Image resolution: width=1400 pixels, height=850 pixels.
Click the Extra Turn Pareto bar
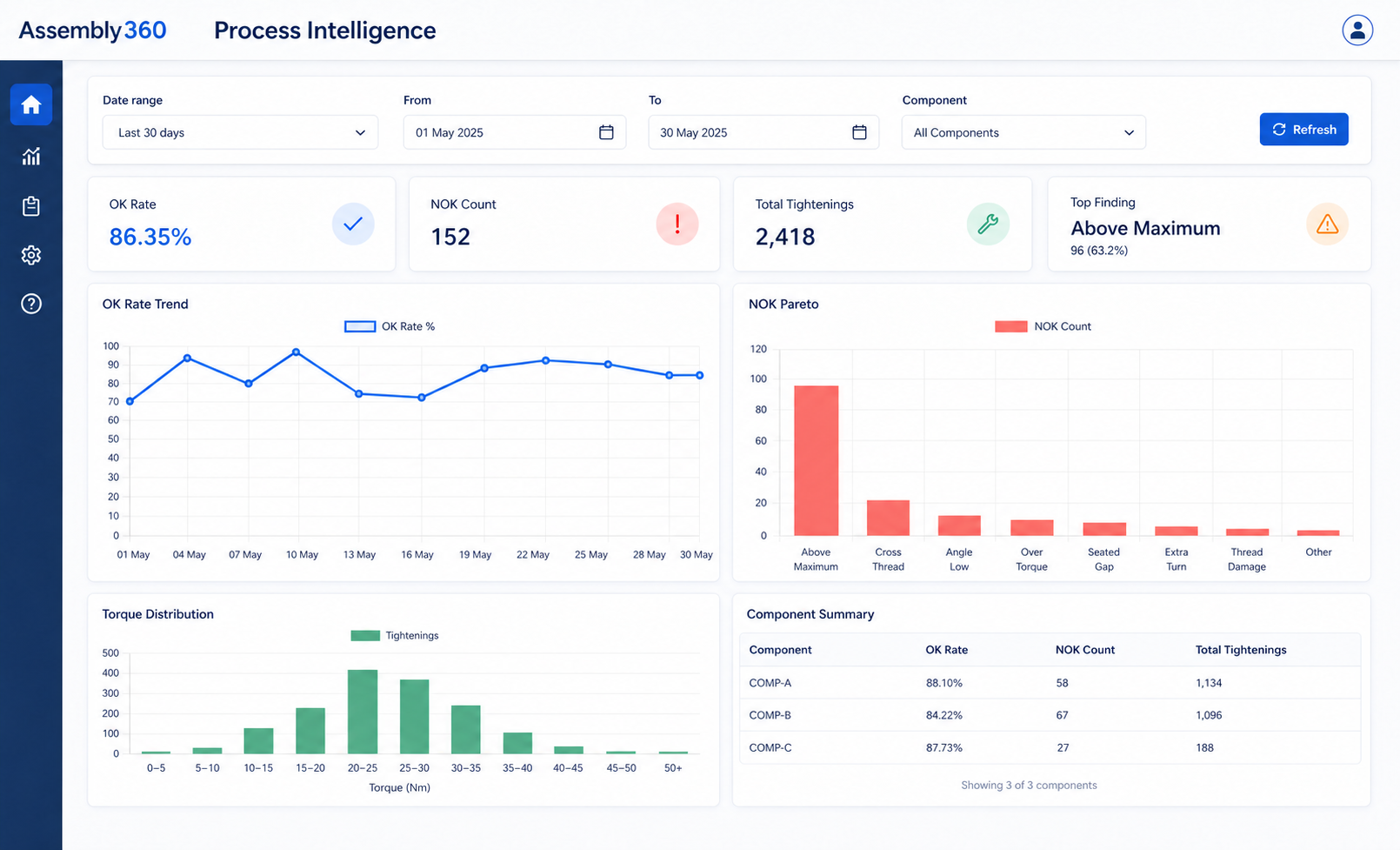pos(1177,531)
